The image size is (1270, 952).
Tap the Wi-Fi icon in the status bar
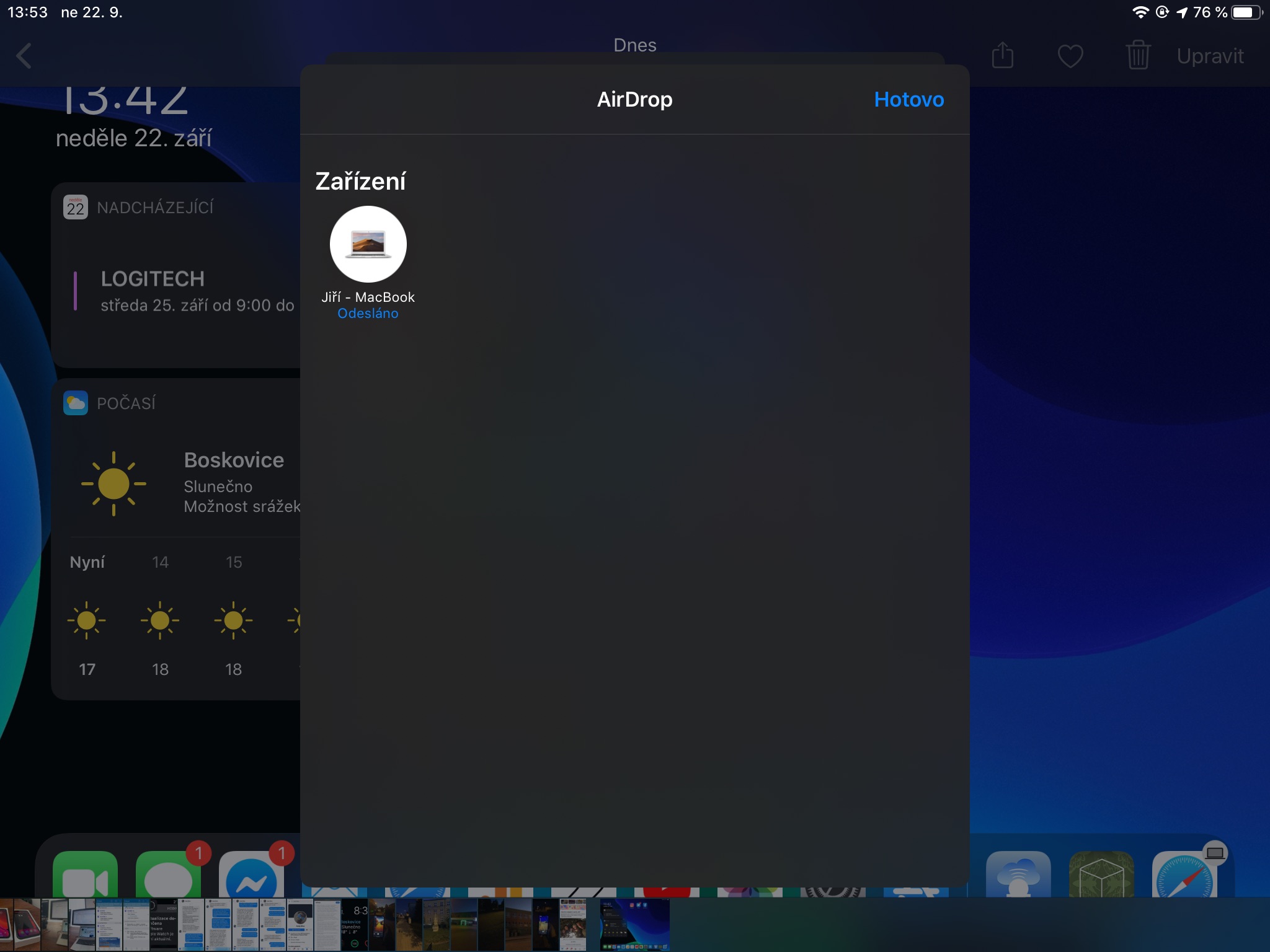pyautogui.click(x=1140, y=12)
